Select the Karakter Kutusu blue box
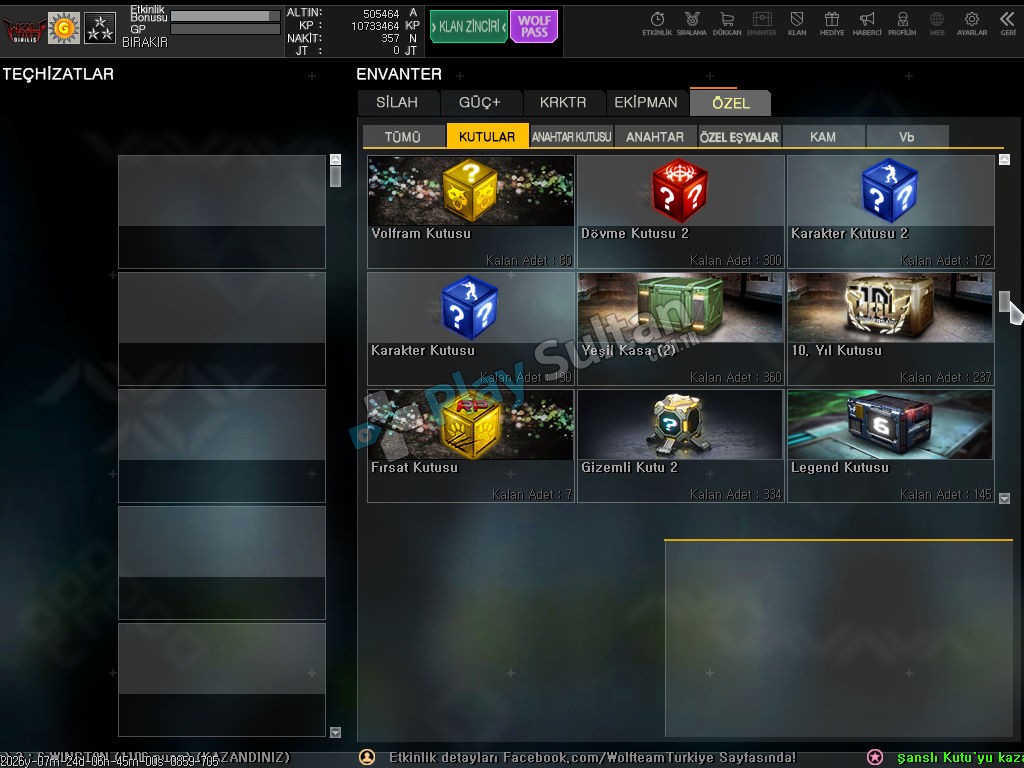Viewport: 1024px width, 768px height. [x=471, y=328]
